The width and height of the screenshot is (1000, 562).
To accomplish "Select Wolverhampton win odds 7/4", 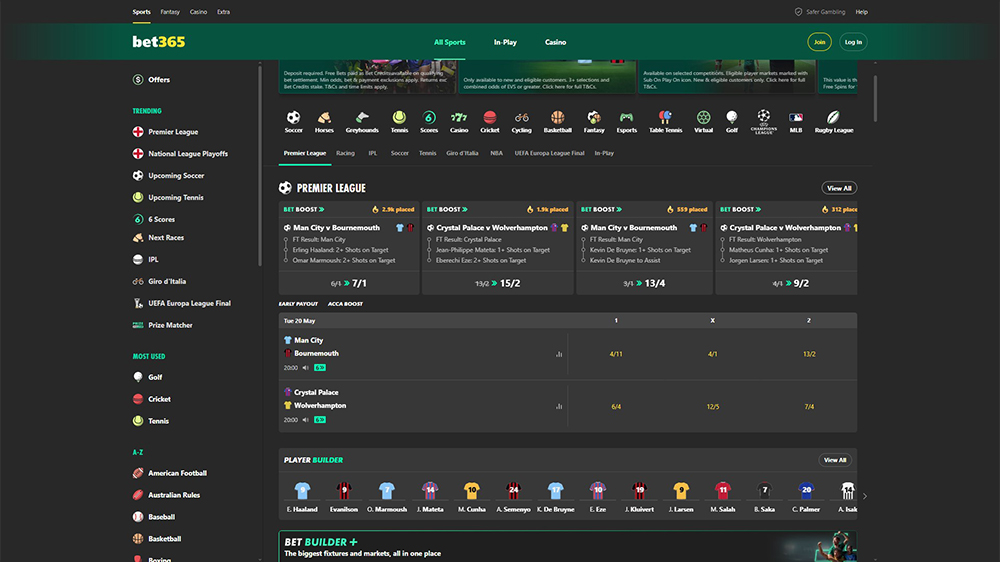I will click(809, 406).
